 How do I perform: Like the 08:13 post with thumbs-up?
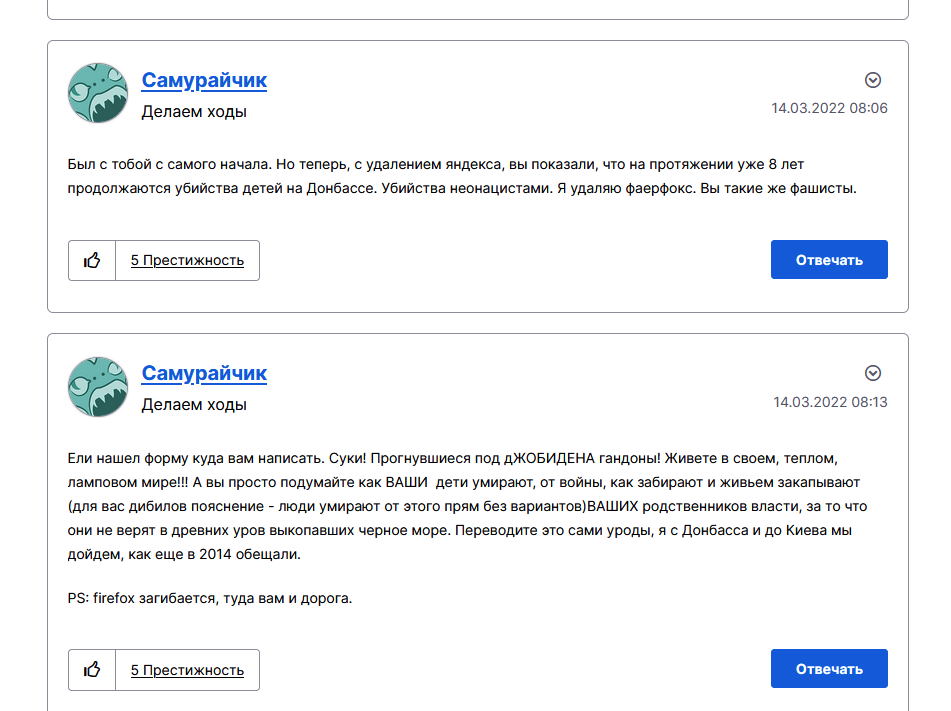point(92,670)
